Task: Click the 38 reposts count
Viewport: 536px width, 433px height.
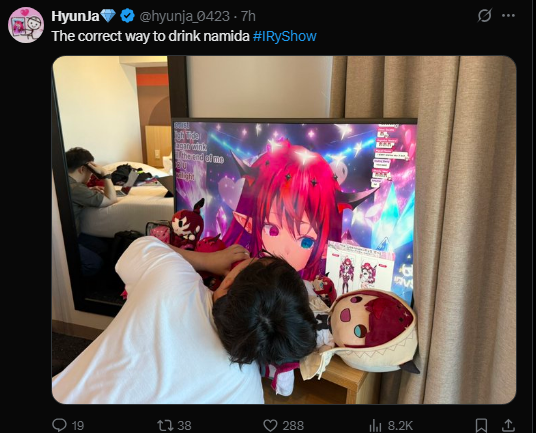Action: pos(184,426)
